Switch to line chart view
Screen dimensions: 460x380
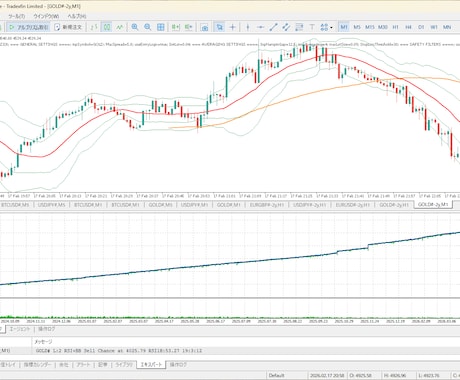[x=120, y=27]
